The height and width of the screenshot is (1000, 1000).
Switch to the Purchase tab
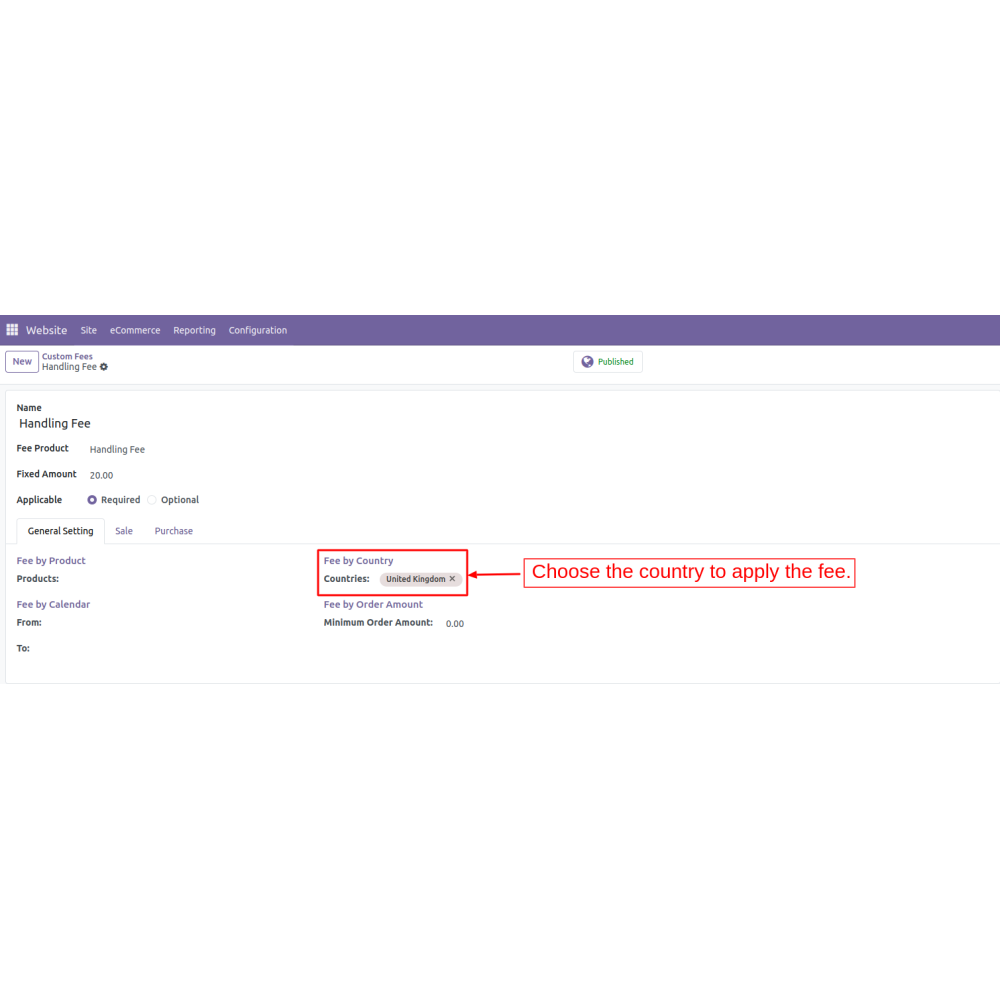click(x=173, y=531)
